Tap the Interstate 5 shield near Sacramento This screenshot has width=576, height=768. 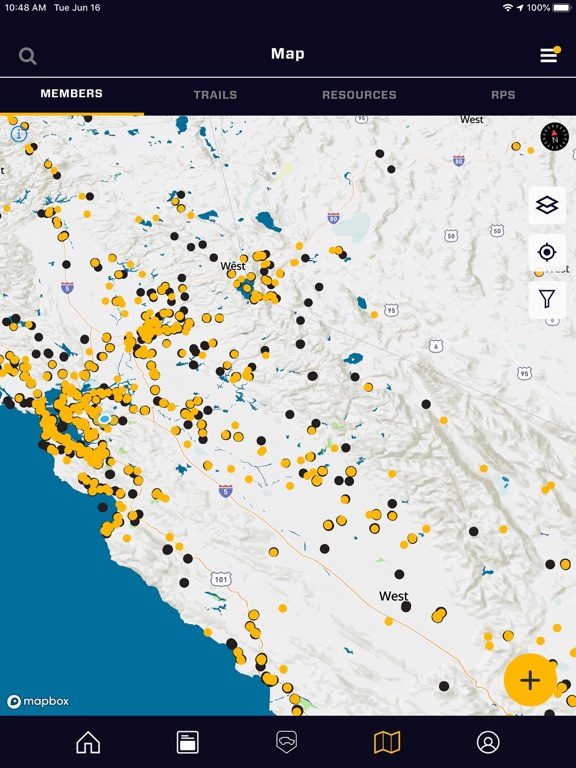[67, 288]
